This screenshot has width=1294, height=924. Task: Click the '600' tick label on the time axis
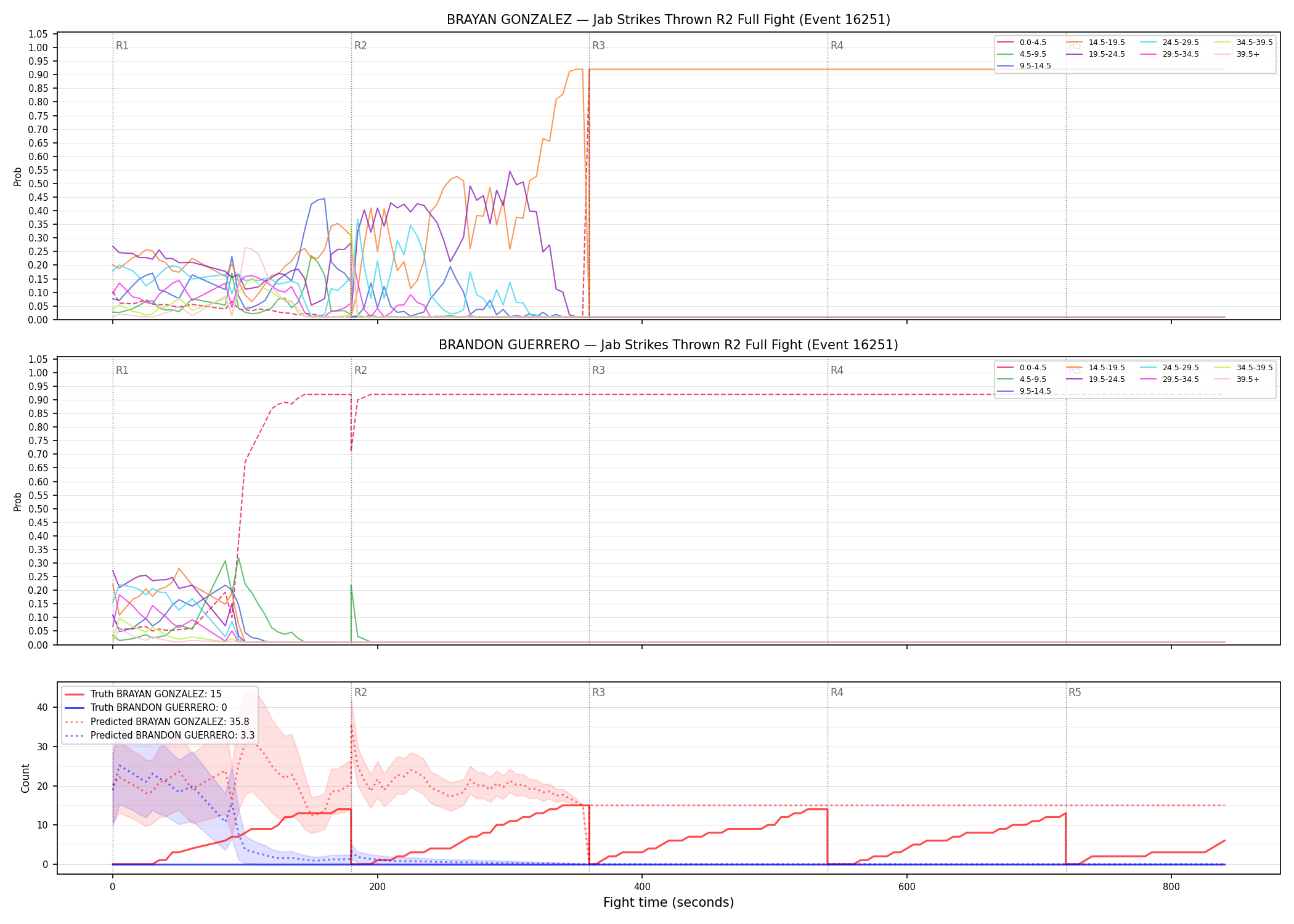(907, 887)
